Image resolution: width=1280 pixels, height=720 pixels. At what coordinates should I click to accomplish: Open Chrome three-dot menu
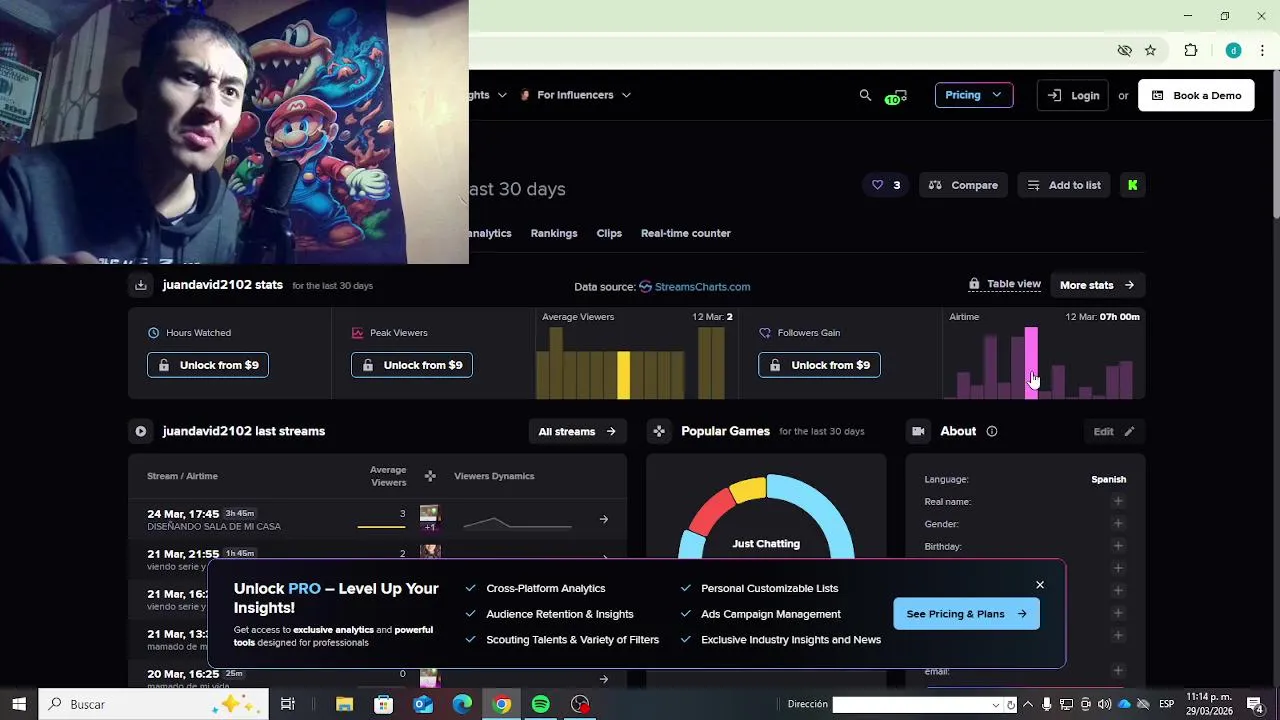[x=1262, y=50]
